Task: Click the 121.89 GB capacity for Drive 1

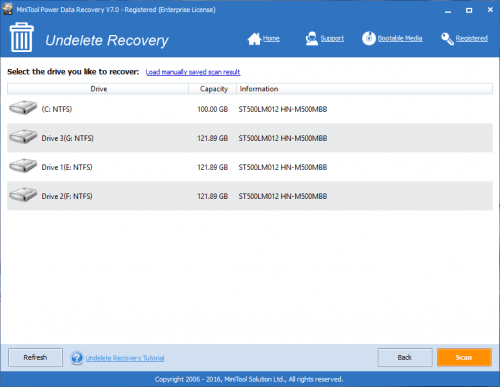Action: tap(212, 167)
